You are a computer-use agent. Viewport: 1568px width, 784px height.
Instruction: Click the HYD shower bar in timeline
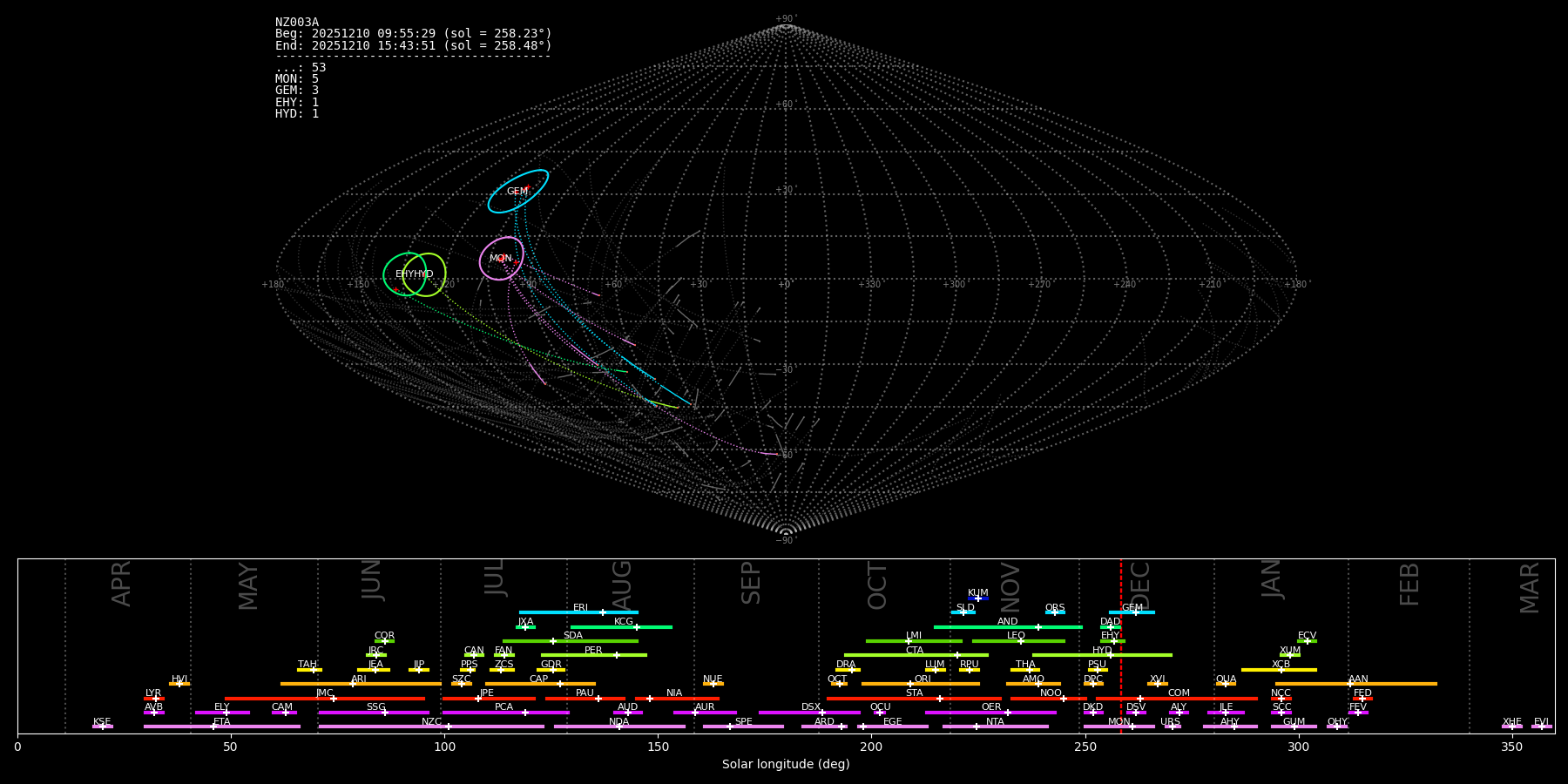pos(1102,655)
